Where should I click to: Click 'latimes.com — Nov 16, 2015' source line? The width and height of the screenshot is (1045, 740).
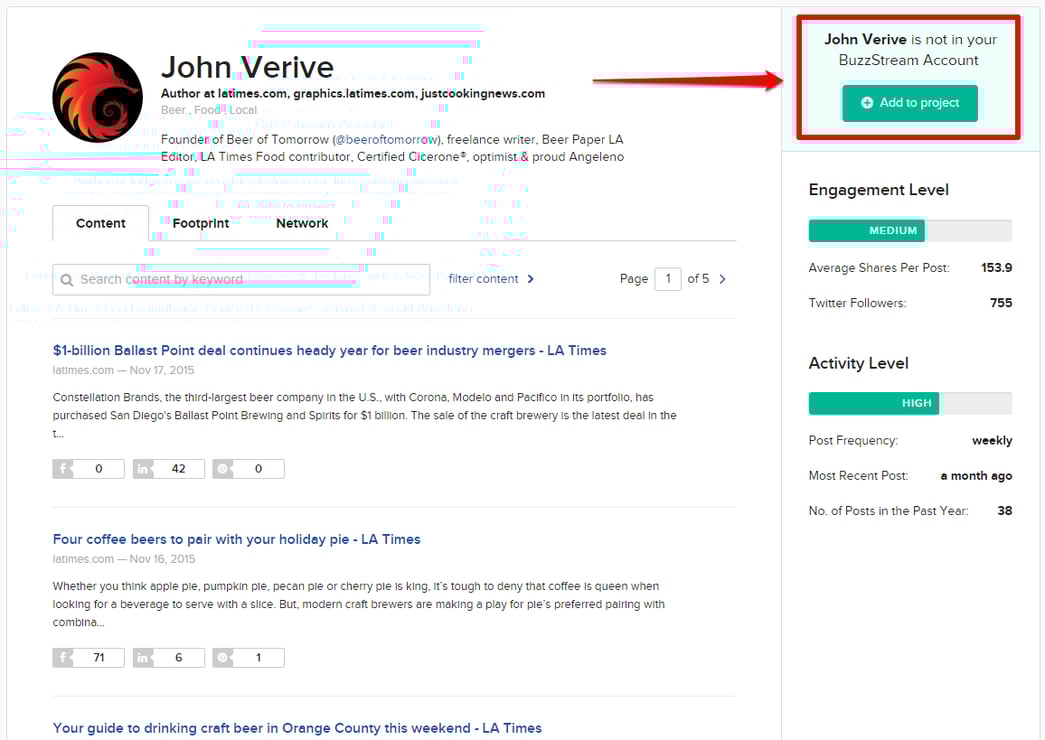coord(123,559)
